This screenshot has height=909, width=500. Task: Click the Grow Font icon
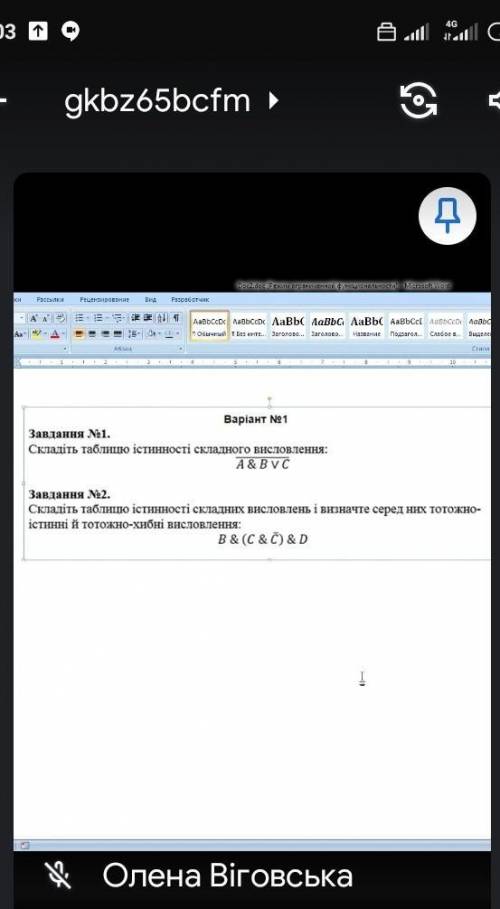pyautogui.click(x=34, y=318)
